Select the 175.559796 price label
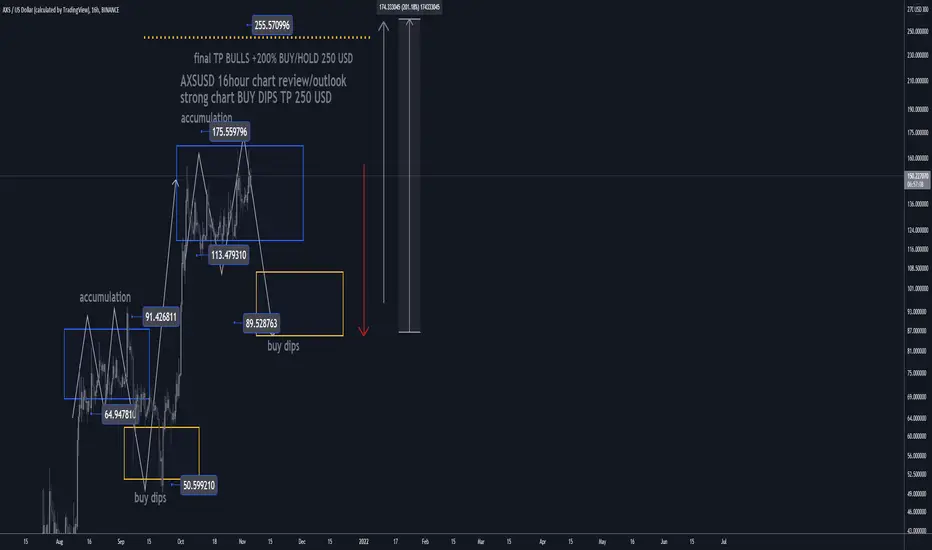The image size is (932, 550). click(229, 132)
